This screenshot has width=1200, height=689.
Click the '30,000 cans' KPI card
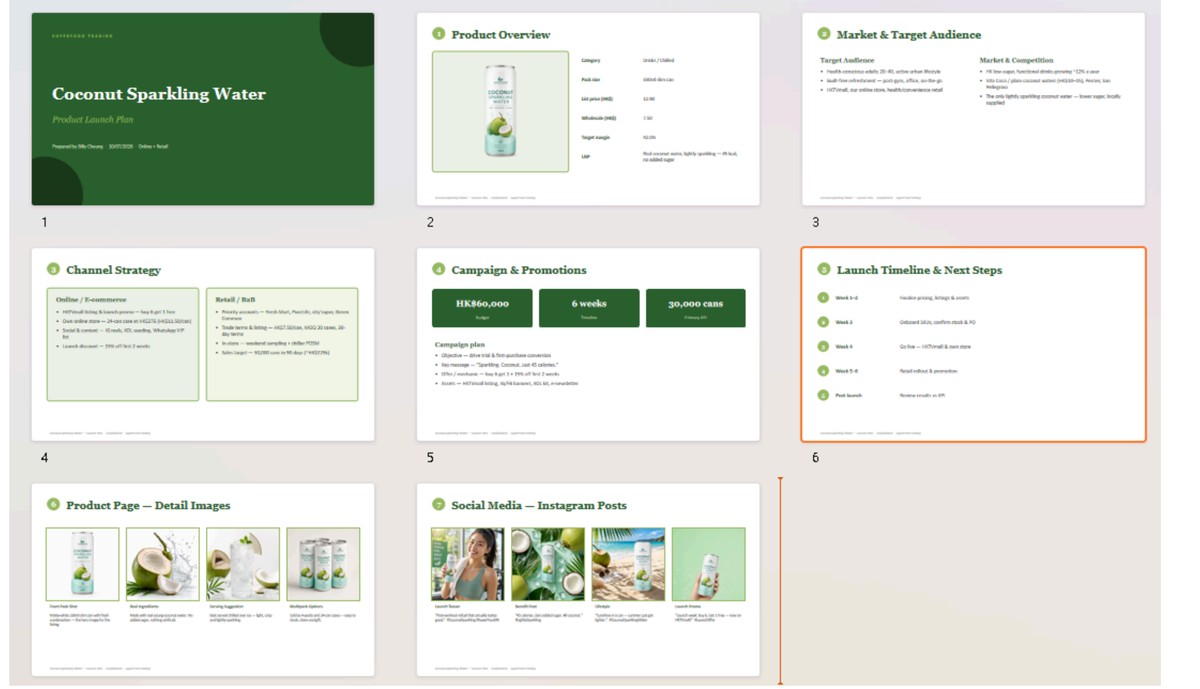(696, 308)
